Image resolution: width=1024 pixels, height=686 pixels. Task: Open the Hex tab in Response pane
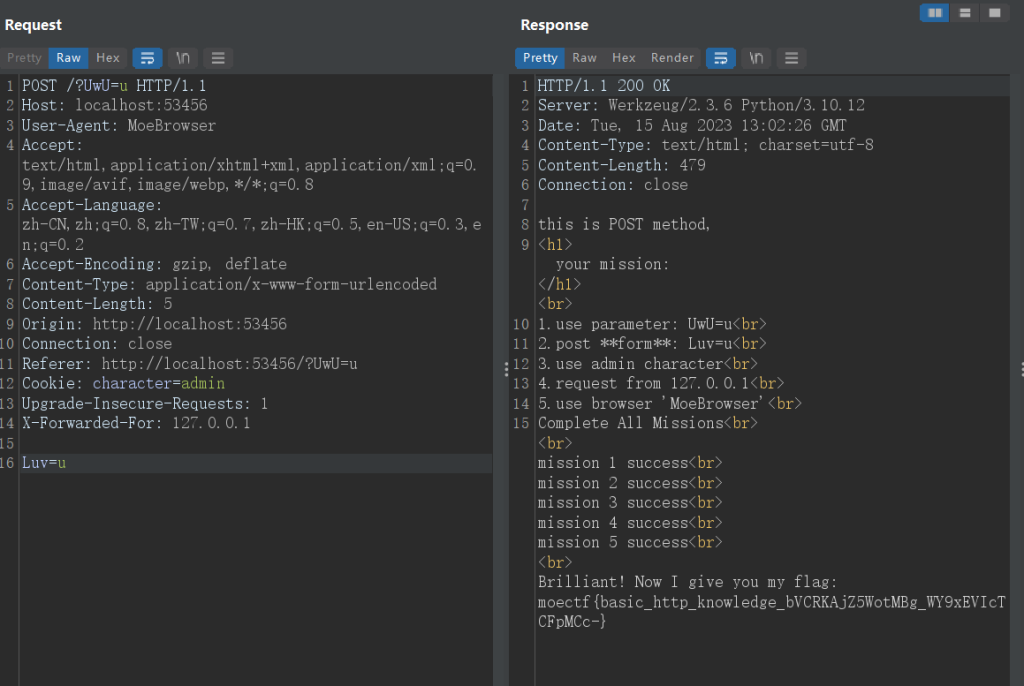pos(624,58)
